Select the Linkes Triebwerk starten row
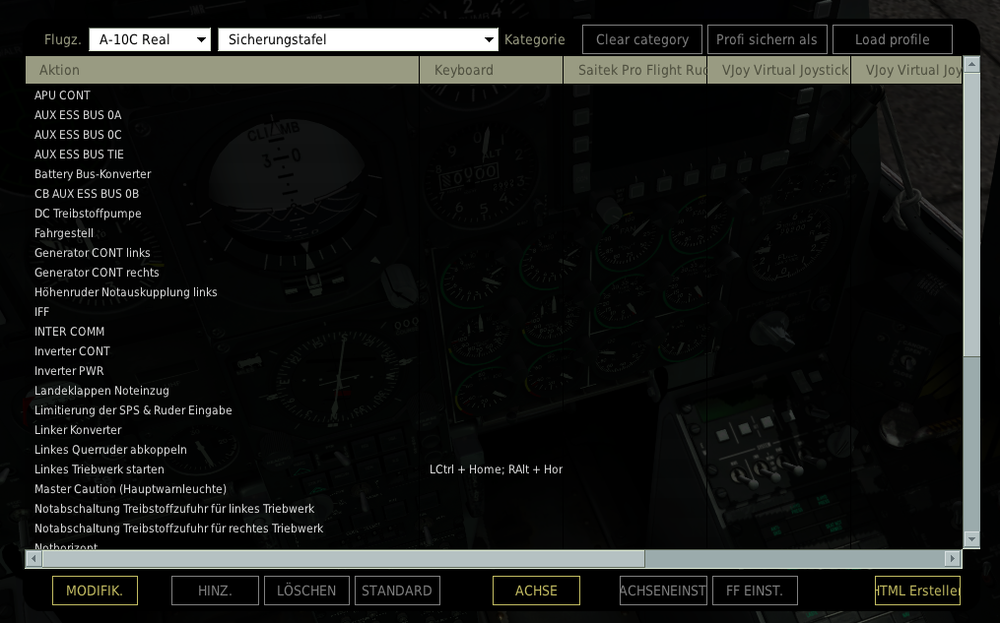1000x623 pixels. point(494,469)
